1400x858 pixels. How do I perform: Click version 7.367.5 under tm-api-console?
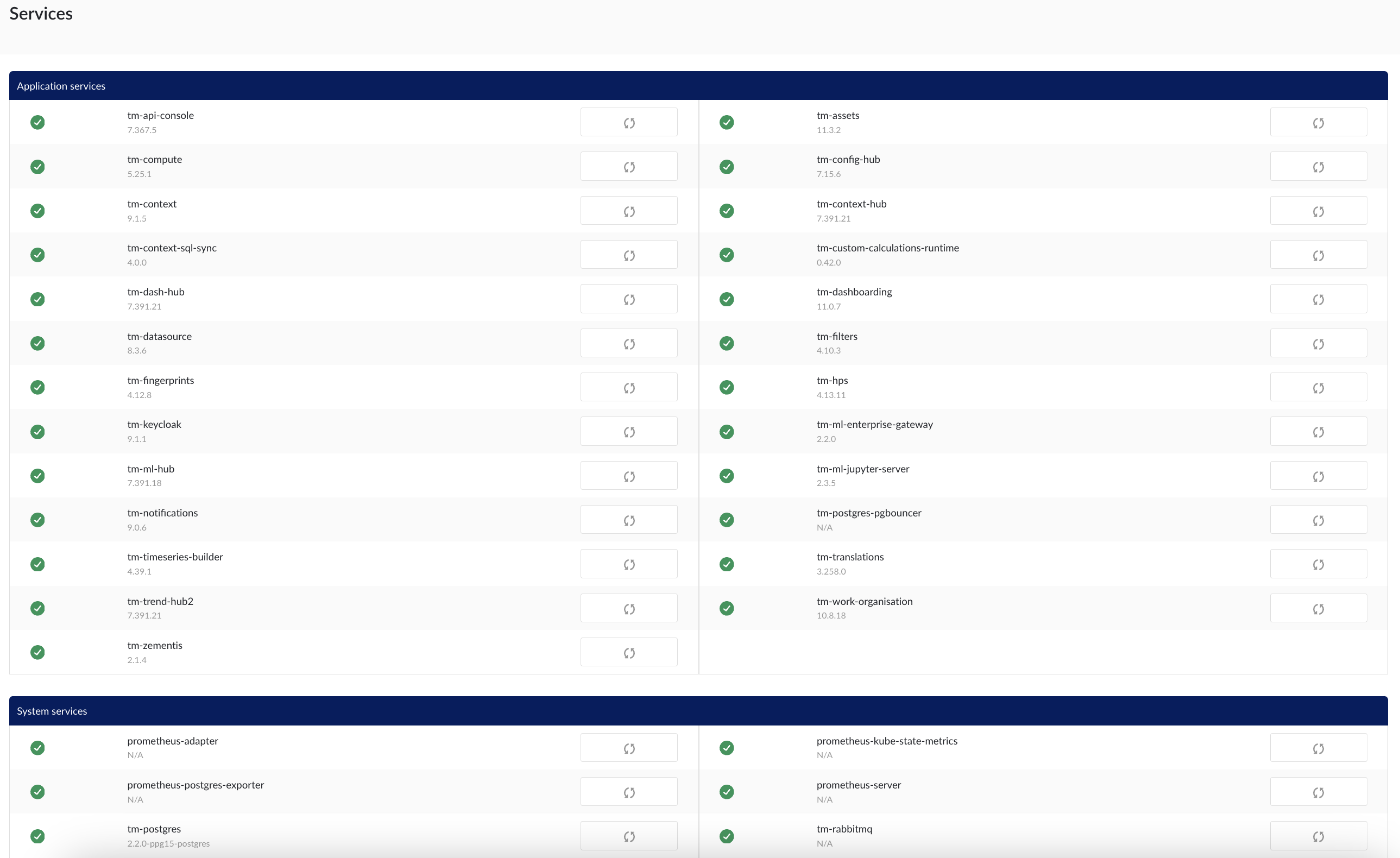pyautogui.click(x=142, y=130)
